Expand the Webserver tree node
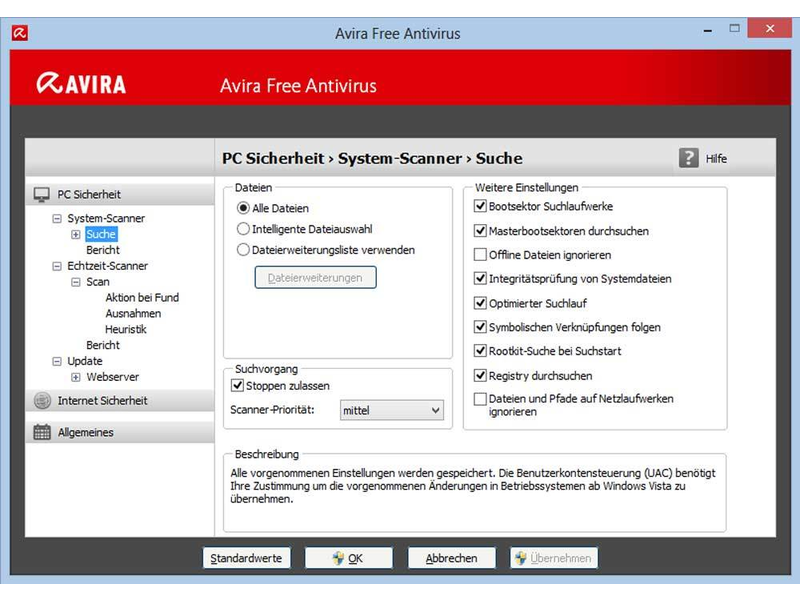Viewport: 800px width, 600px height. click(x=76, y=377)
